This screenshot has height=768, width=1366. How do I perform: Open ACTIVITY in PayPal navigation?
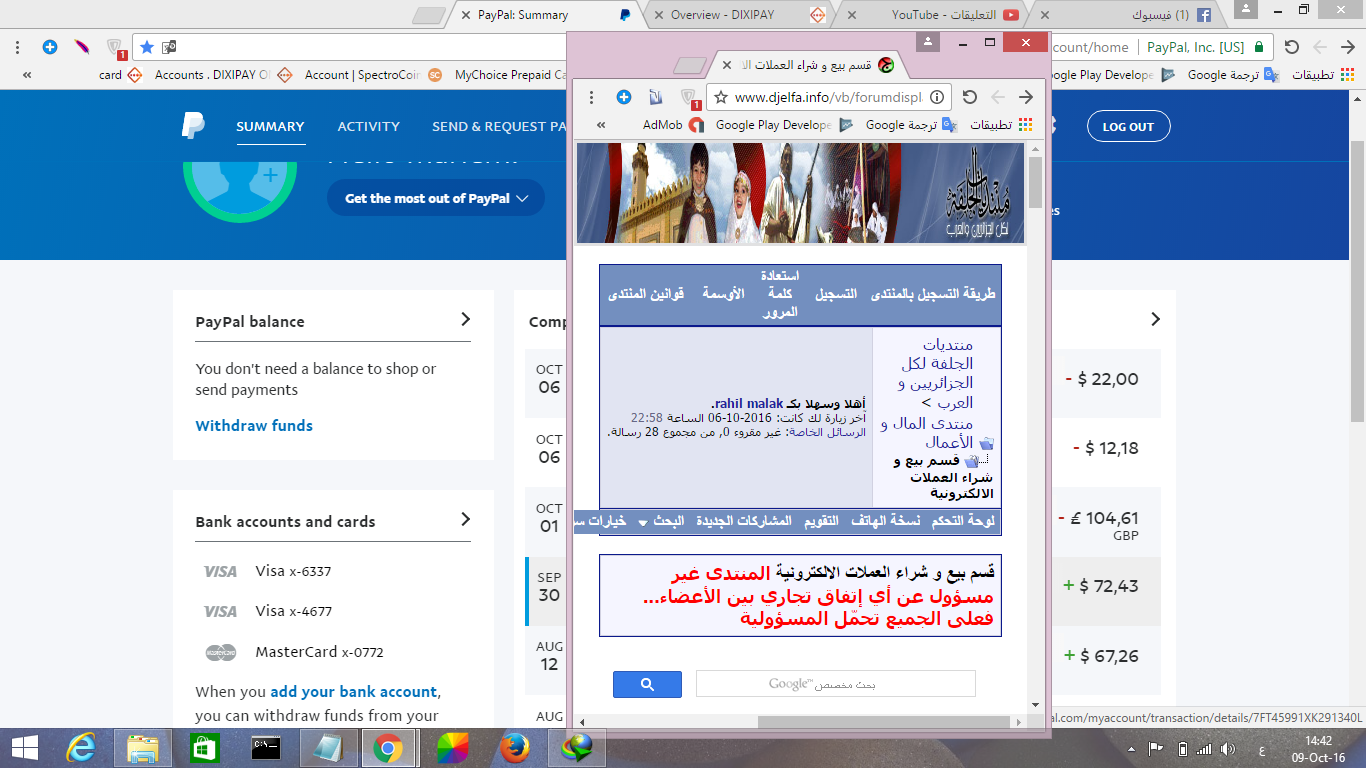(368, 126)
